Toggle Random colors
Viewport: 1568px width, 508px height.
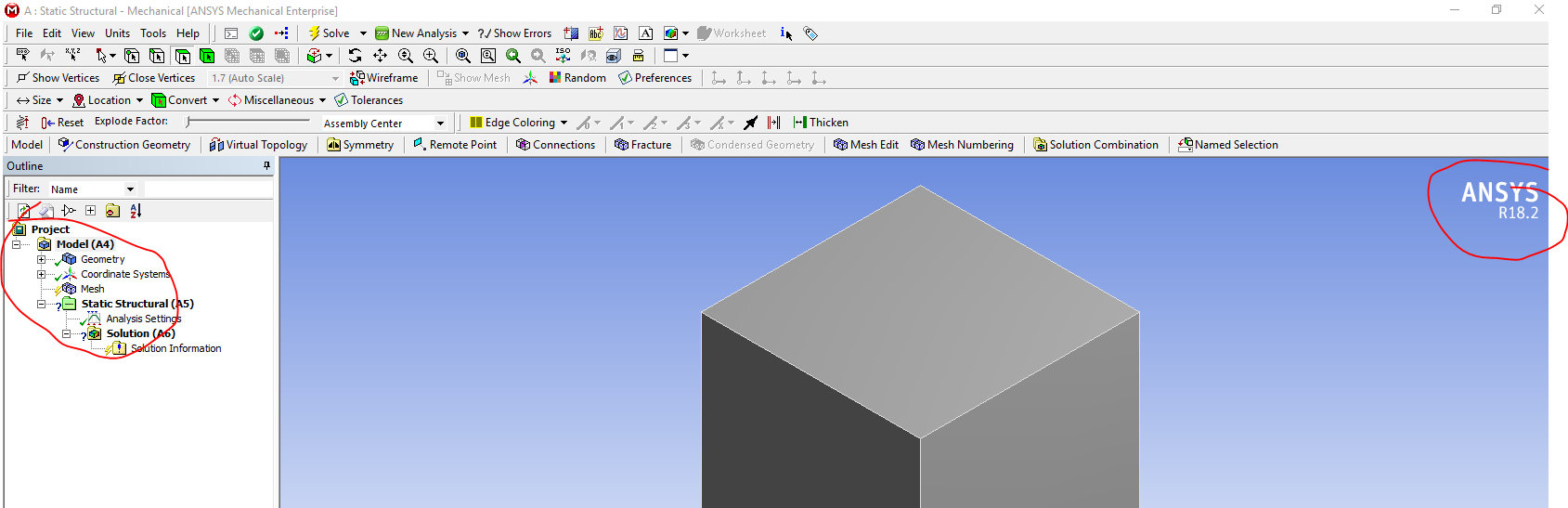(x=577, y=78)
